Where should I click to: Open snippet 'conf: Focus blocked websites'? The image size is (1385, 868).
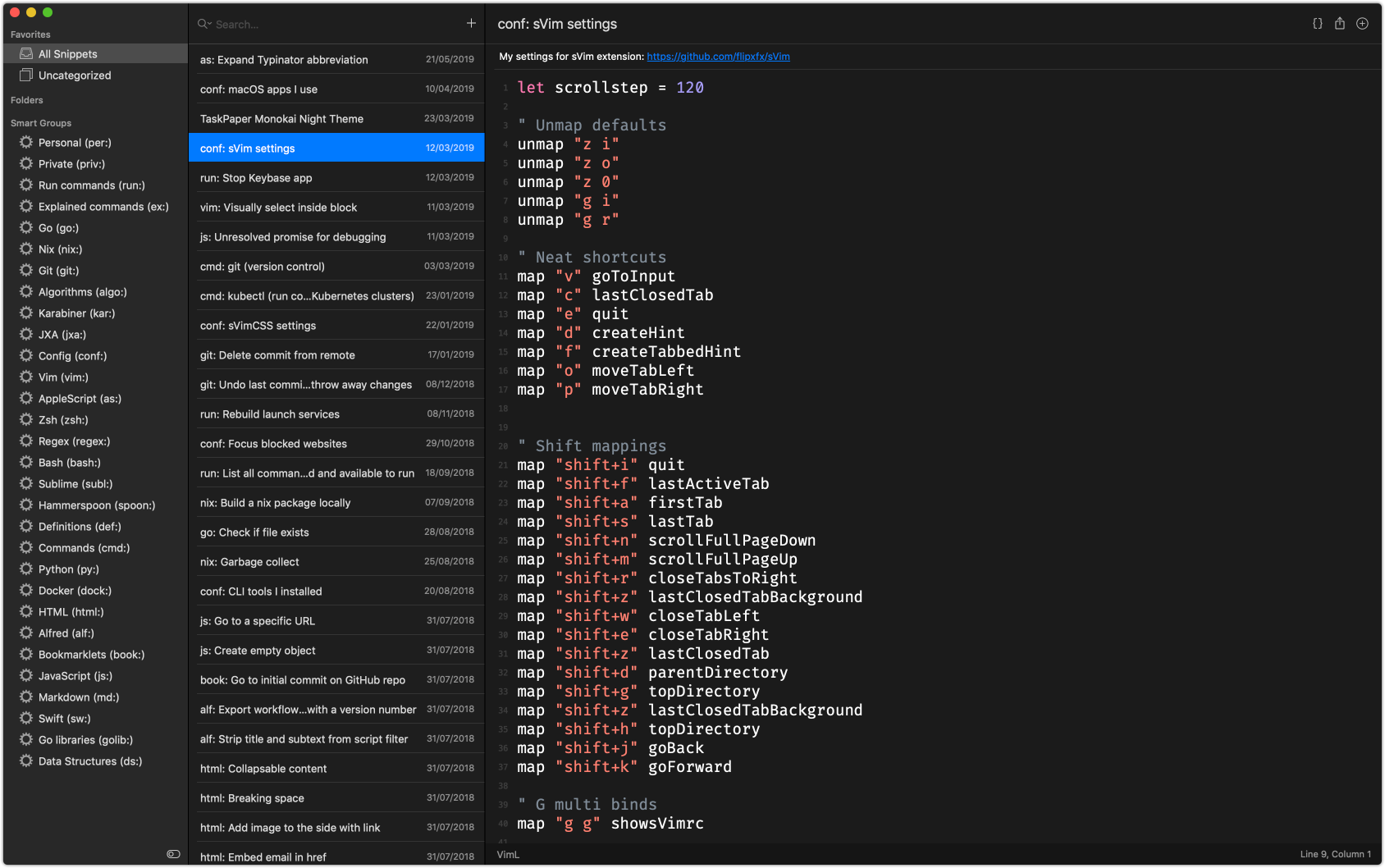(336, 444)
